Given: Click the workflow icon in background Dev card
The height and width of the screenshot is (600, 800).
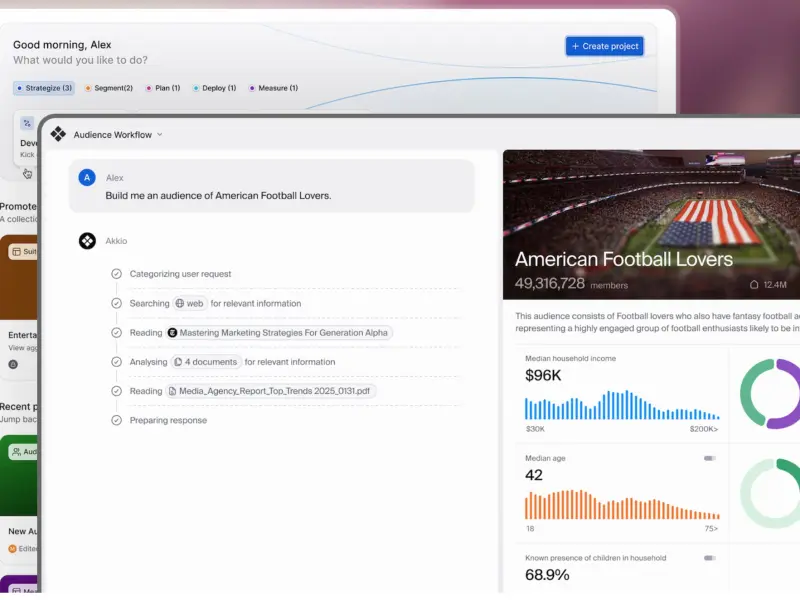Looking at the screenshot, I should [27, 123].
